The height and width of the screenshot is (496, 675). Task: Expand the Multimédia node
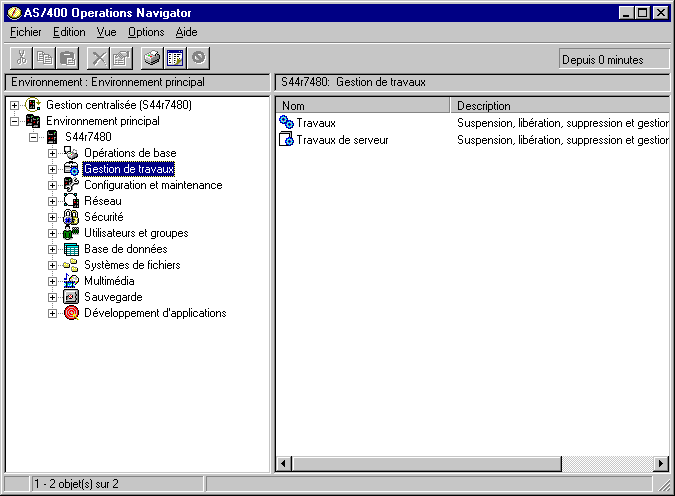coord(52,281)
